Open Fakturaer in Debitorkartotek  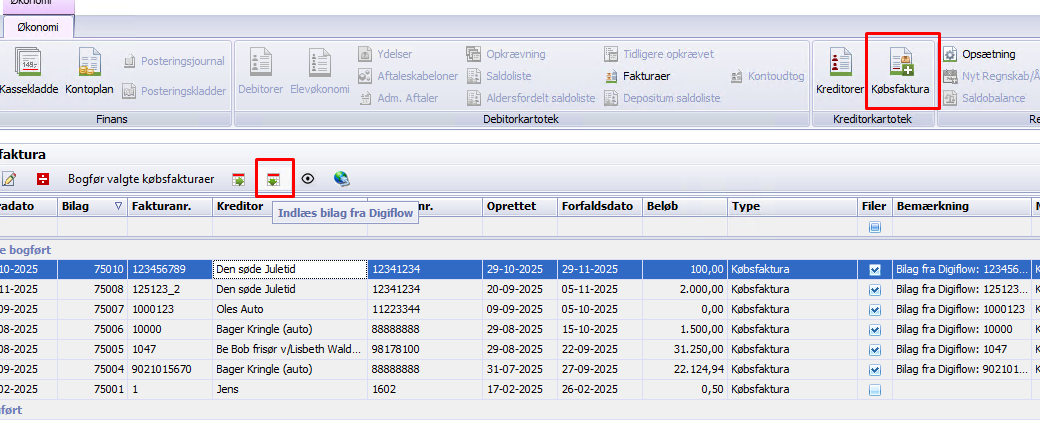[637, 76]
